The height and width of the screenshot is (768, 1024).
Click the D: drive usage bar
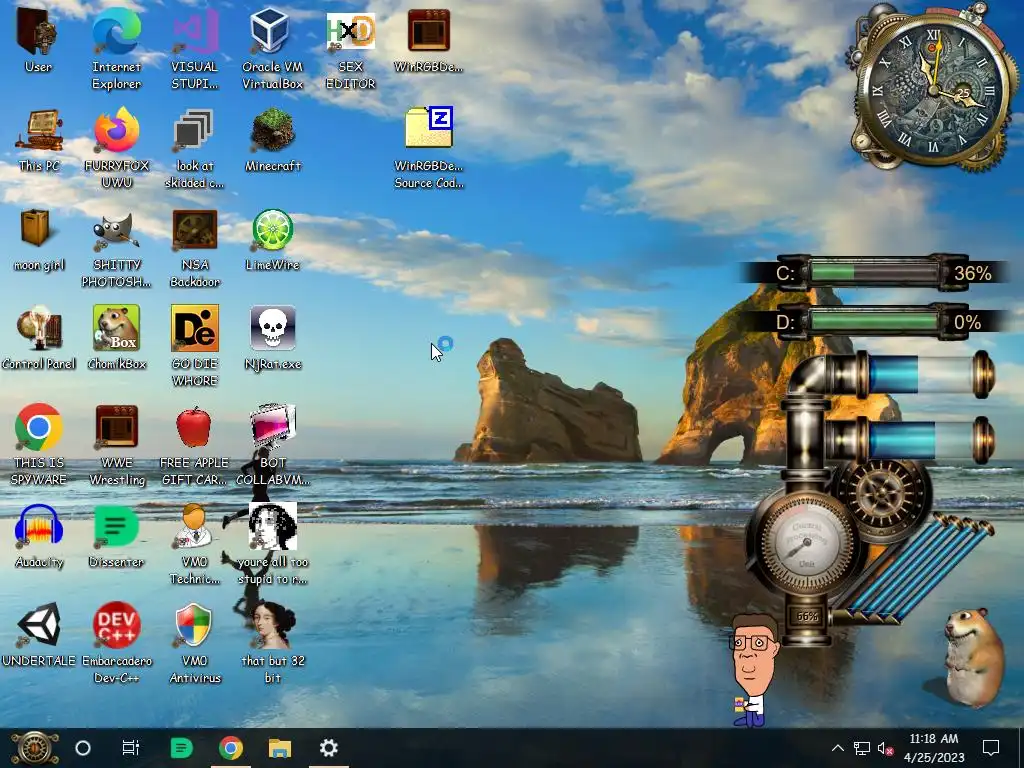[875, 322]
